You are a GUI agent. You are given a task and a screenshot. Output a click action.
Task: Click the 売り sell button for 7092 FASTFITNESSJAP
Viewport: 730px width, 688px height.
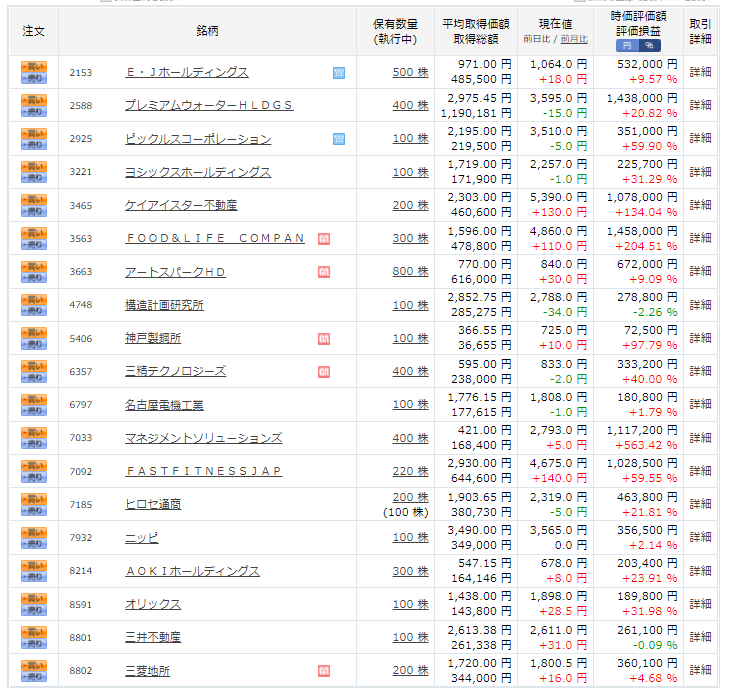click(34, 477)
